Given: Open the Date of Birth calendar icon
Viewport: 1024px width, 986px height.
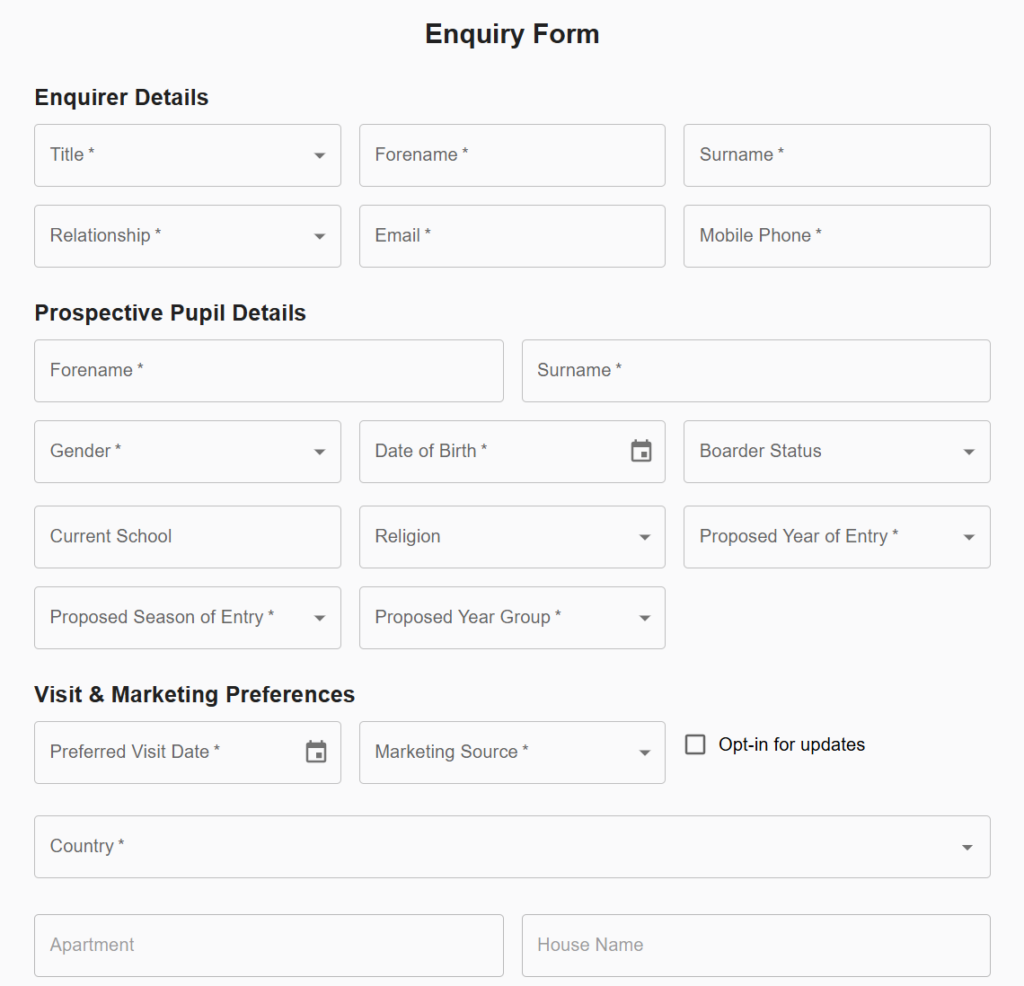Looking at the screenshot, I should pyautogui.click(x=641, y=451).
